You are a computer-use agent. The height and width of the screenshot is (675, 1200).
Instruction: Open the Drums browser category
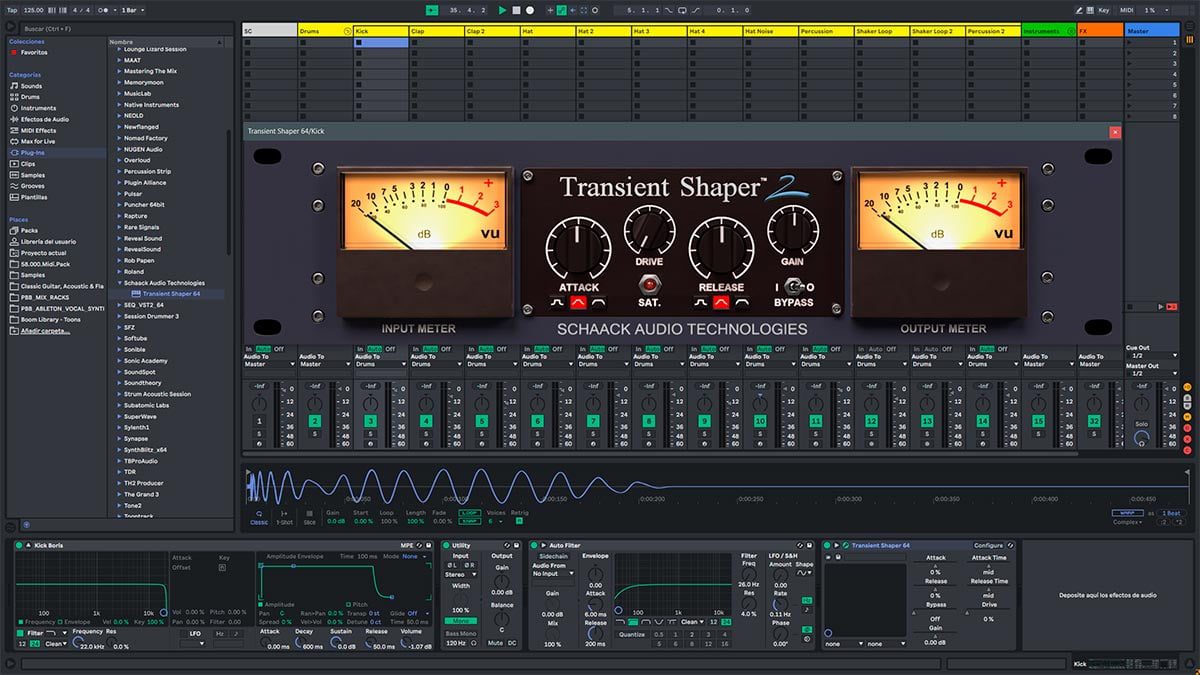(30, 97)
